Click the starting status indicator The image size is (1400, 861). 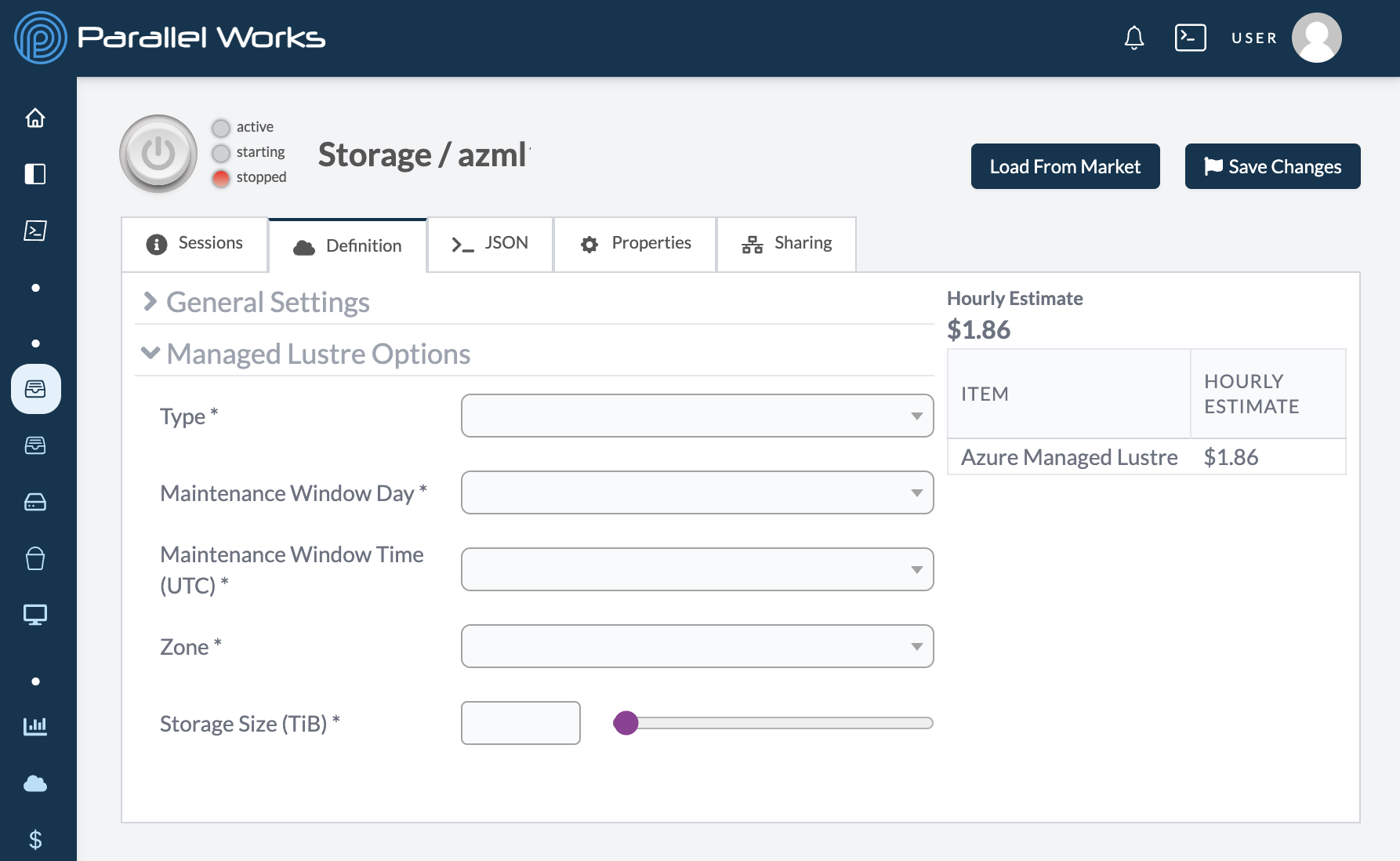pyautogui.click(x=221, y=153)
